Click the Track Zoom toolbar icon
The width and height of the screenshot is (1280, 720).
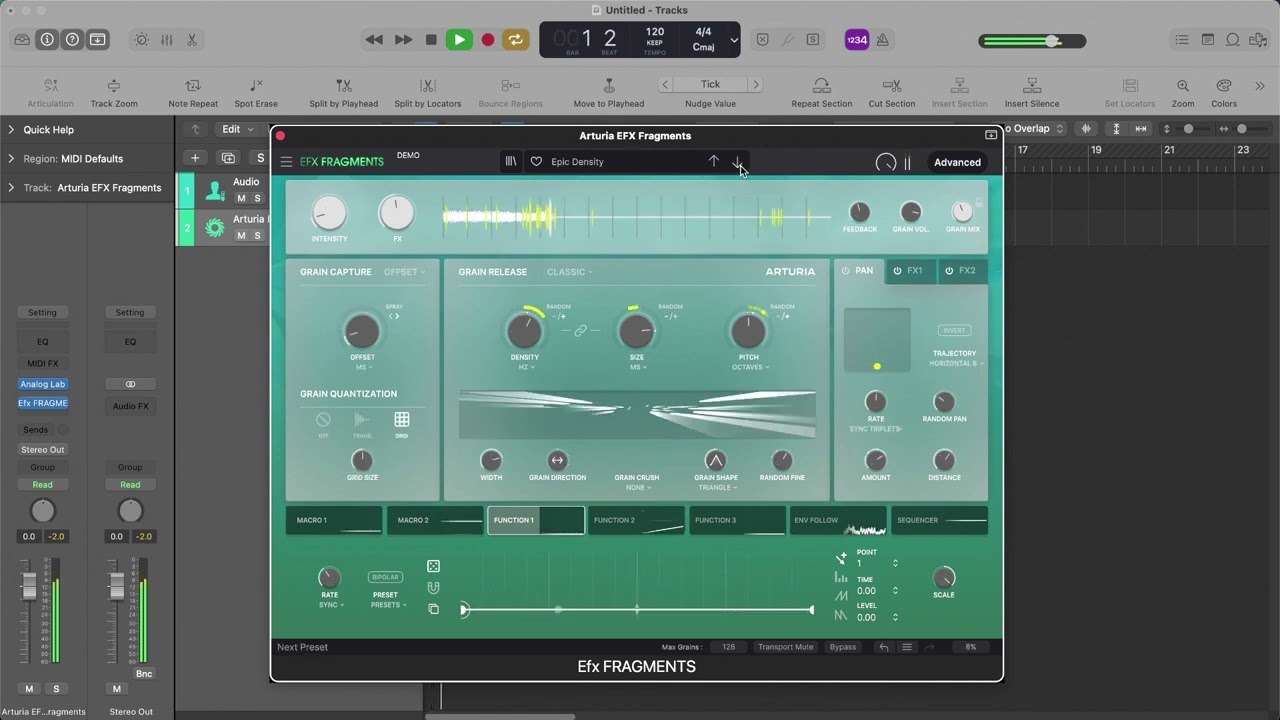(x=114, y=86)
